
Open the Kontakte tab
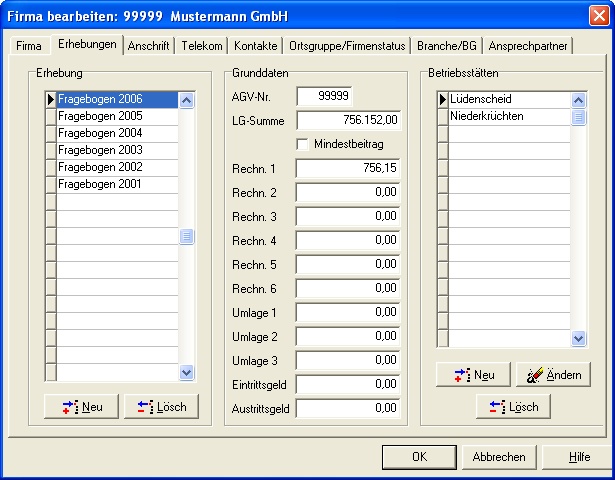(x=256, y=46)
